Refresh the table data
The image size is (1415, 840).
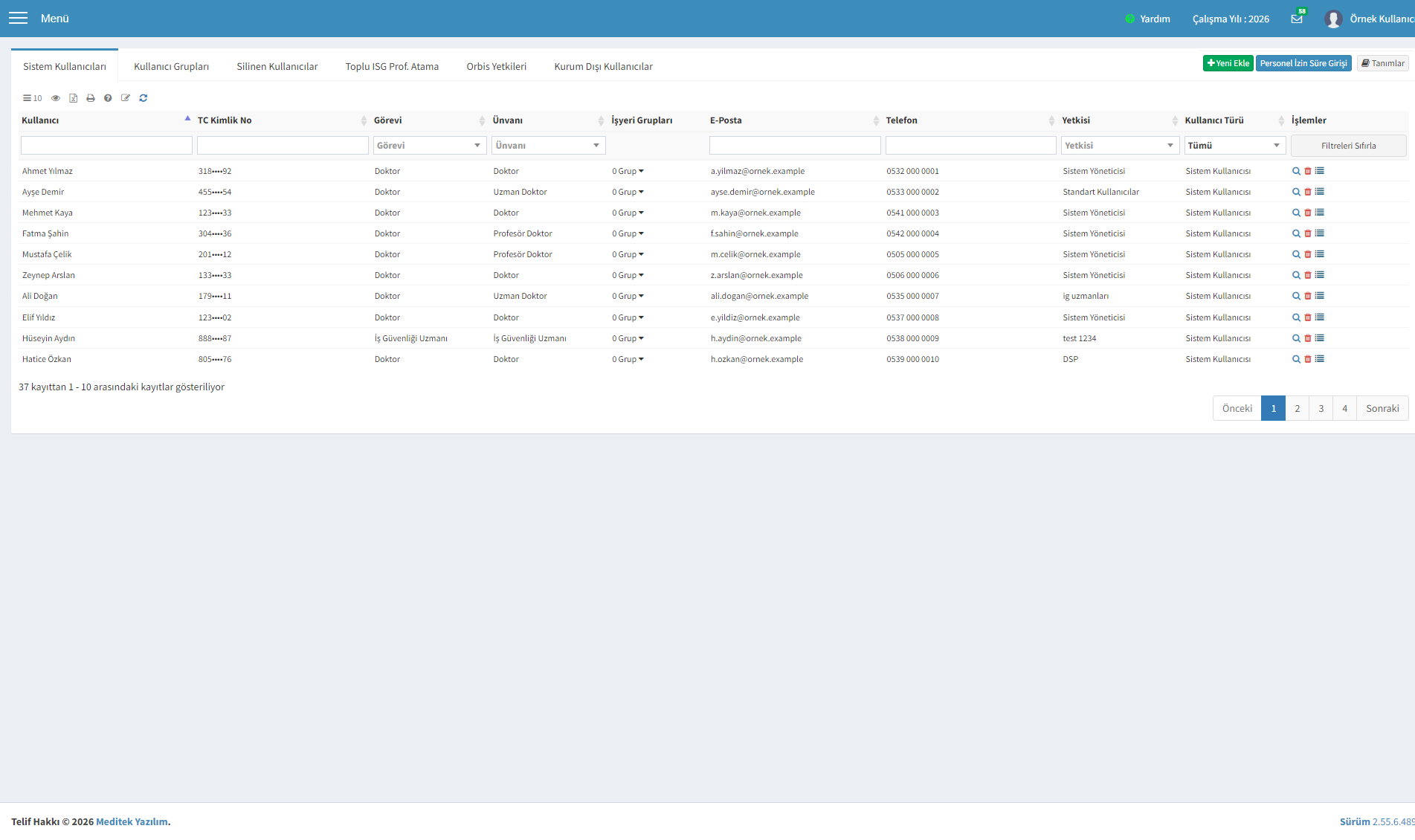[x=144, y=98]
